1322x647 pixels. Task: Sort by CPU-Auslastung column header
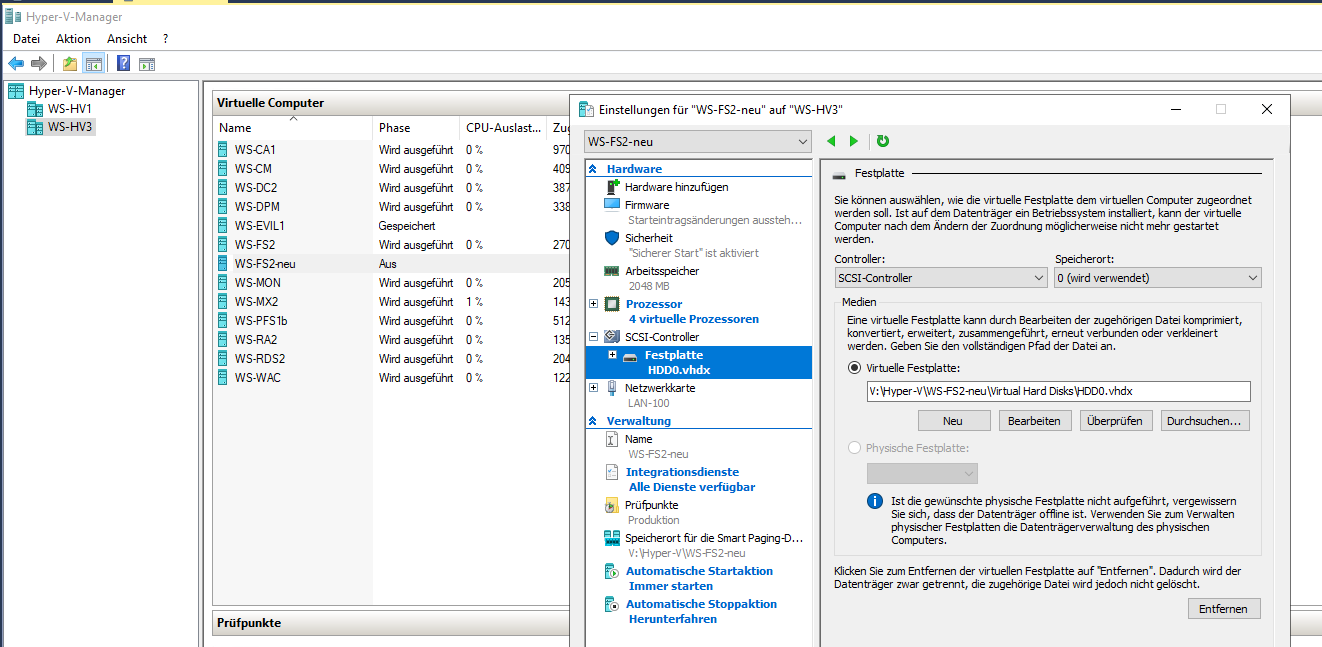pos(504,128)
